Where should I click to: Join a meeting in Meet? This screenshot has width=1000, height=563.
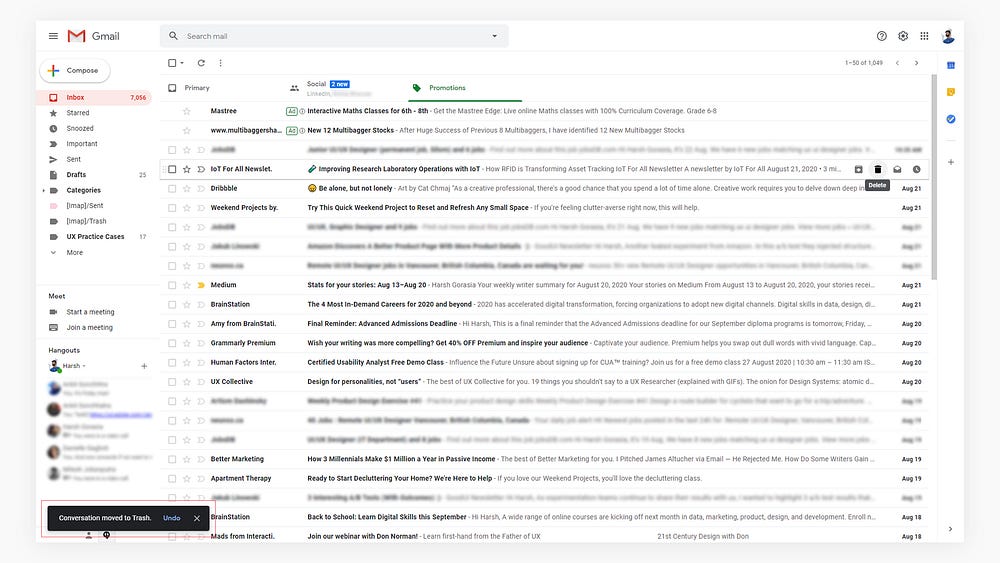(x=89, y=328)
